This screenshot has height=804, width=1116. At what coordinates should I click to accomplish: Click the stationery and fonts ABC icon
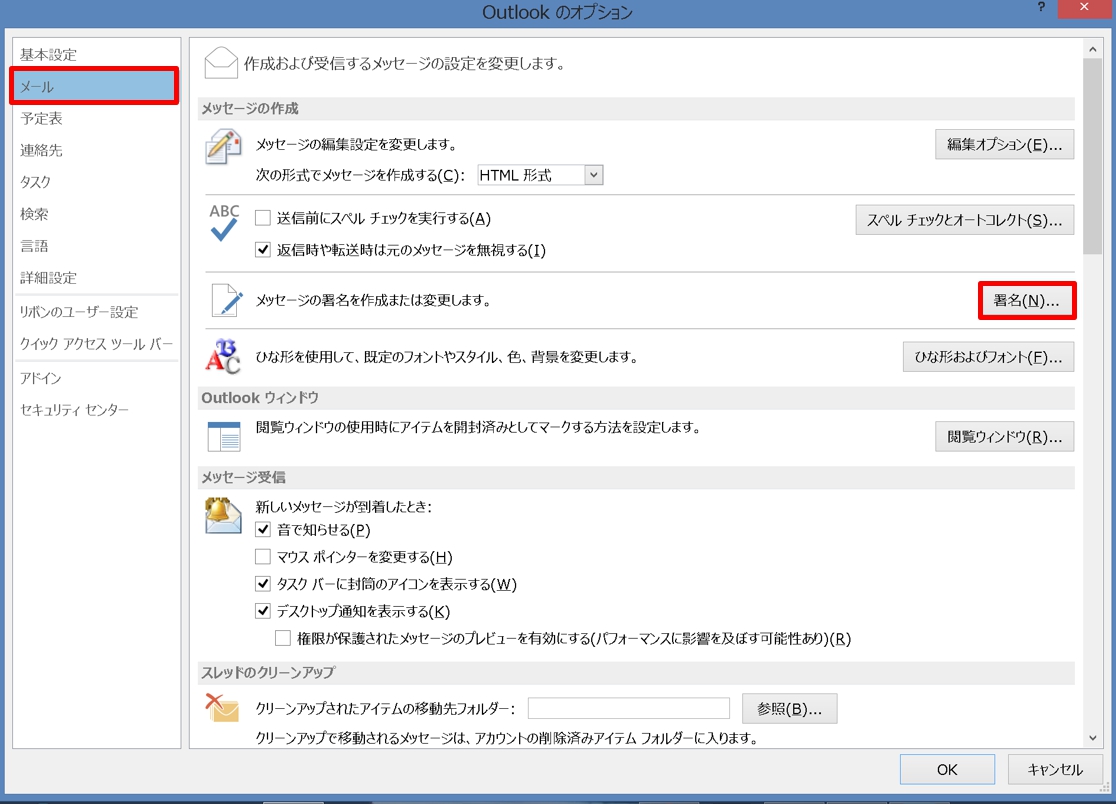[x=223, y=356]
